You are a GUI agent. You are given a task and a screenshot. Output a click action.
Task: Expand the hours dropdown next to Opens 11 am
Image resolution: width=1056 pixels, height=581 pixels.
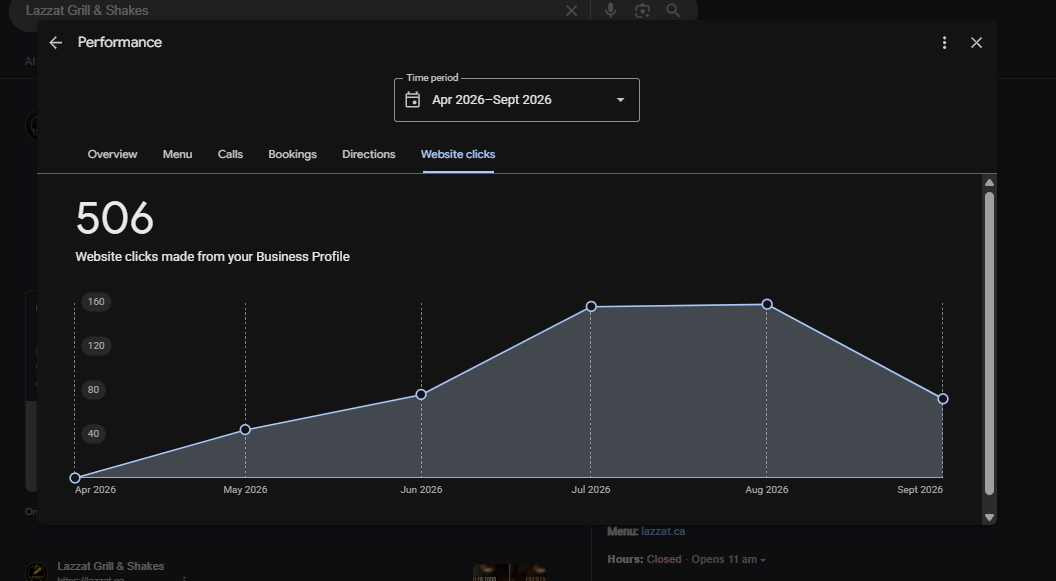(x=763, y=560)
